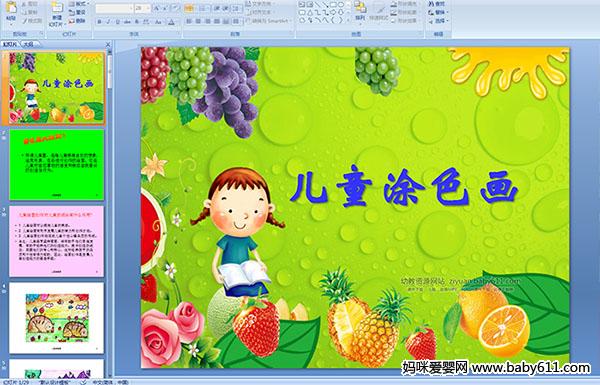Expand the slide Layout dropdown
Screen dimensions: 600x385
80,4
